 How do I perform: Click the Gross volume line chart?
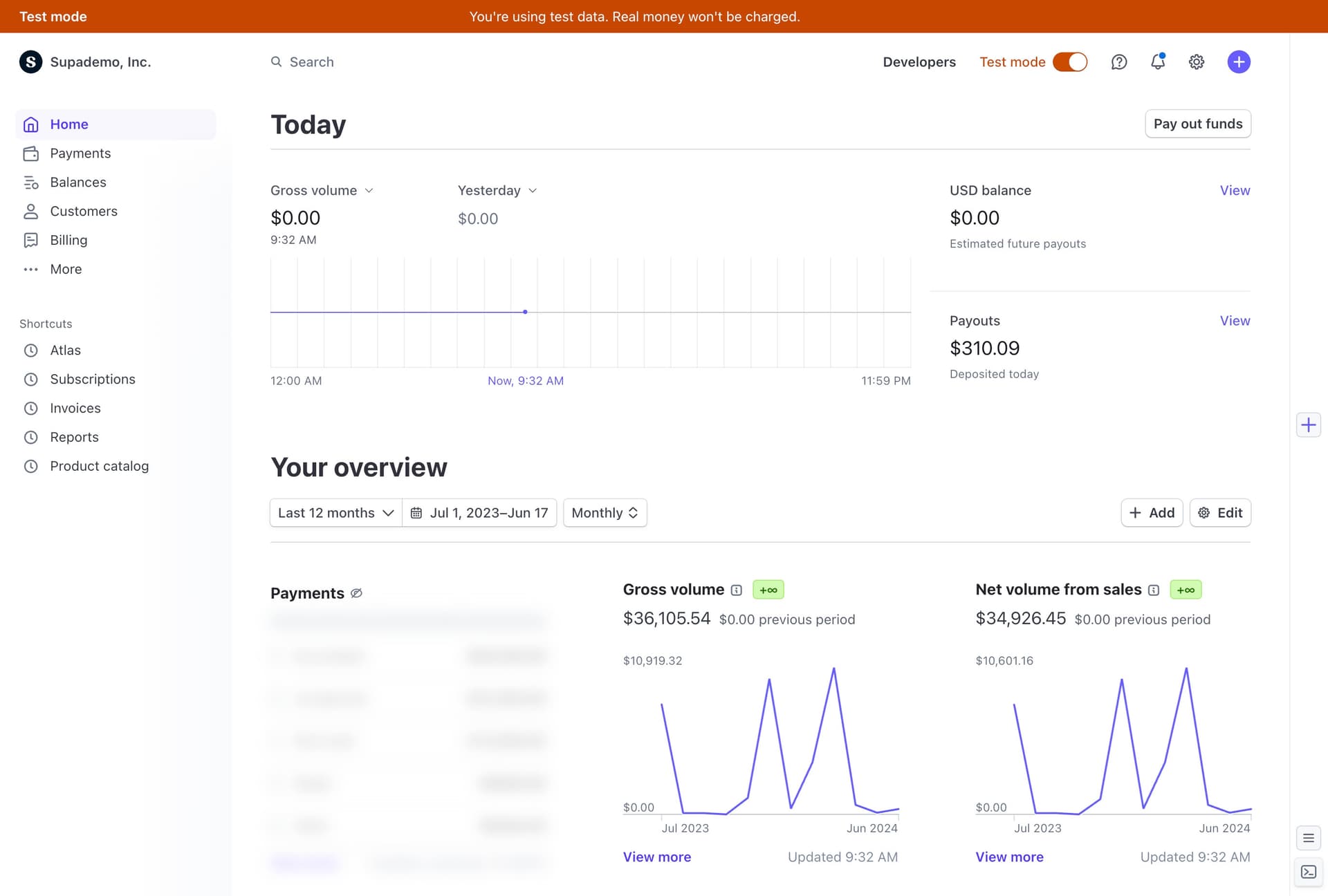(761, 740)
